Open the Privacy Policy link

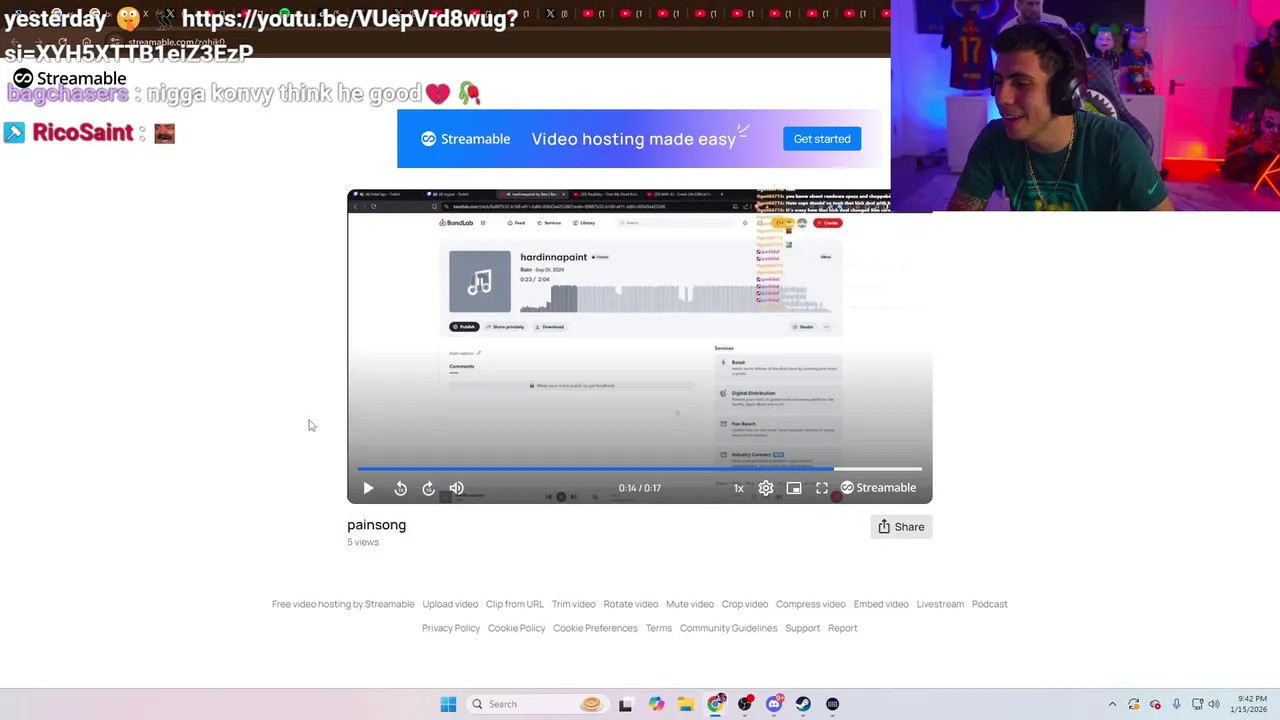451,628
